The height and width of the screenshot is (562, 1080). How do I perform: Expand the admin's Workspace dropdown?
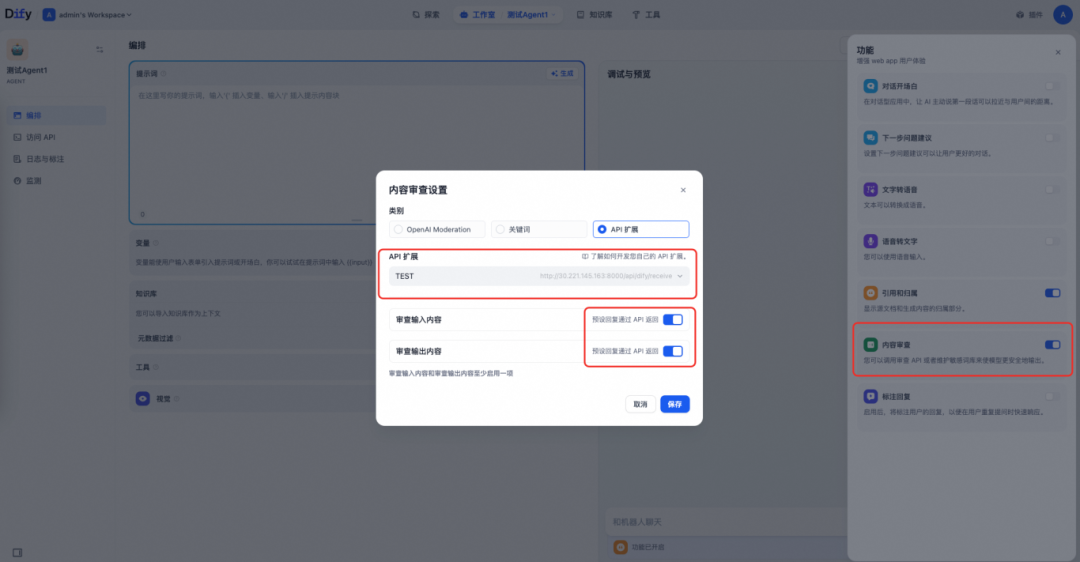(87, 14)
